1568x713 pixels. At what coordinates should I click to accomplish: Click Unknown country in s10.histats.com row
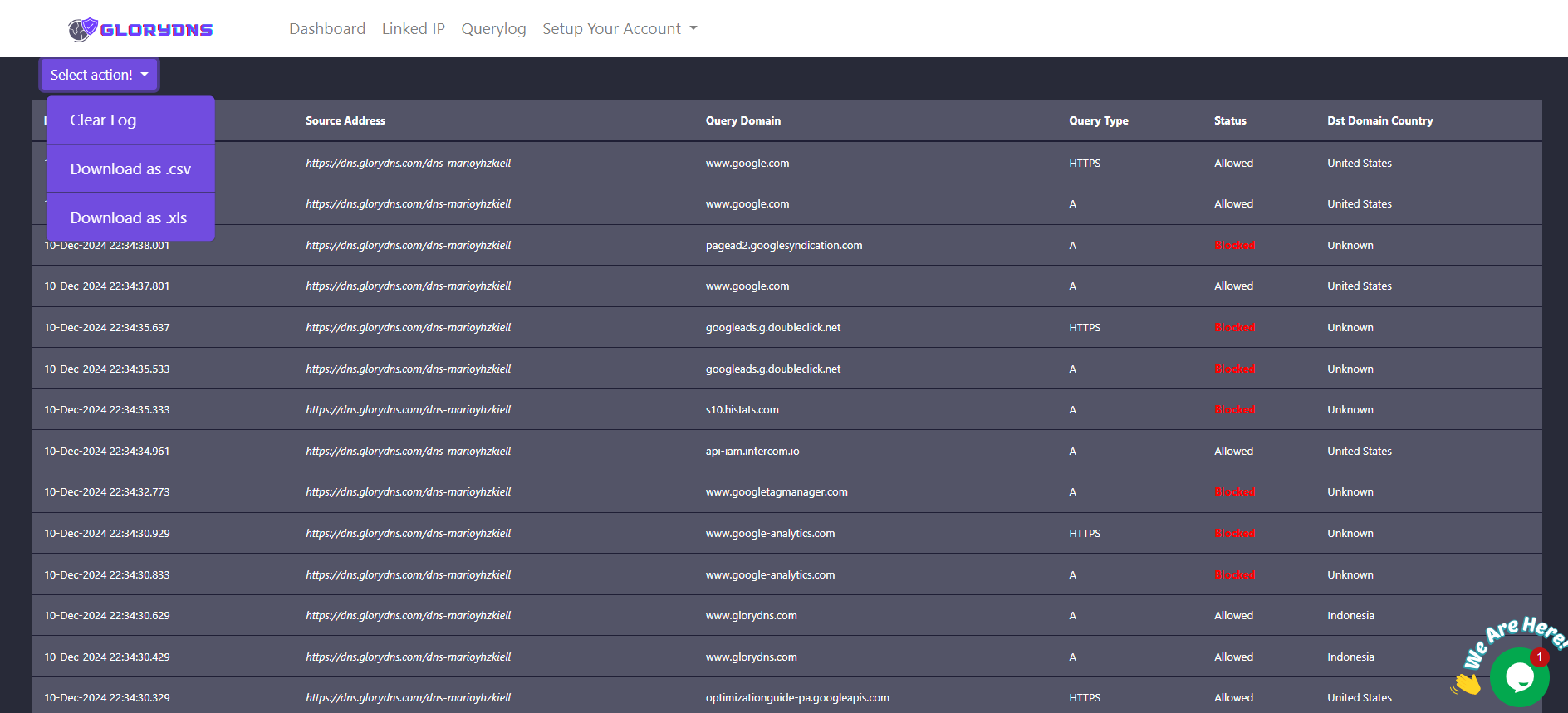pos(1350,409)
